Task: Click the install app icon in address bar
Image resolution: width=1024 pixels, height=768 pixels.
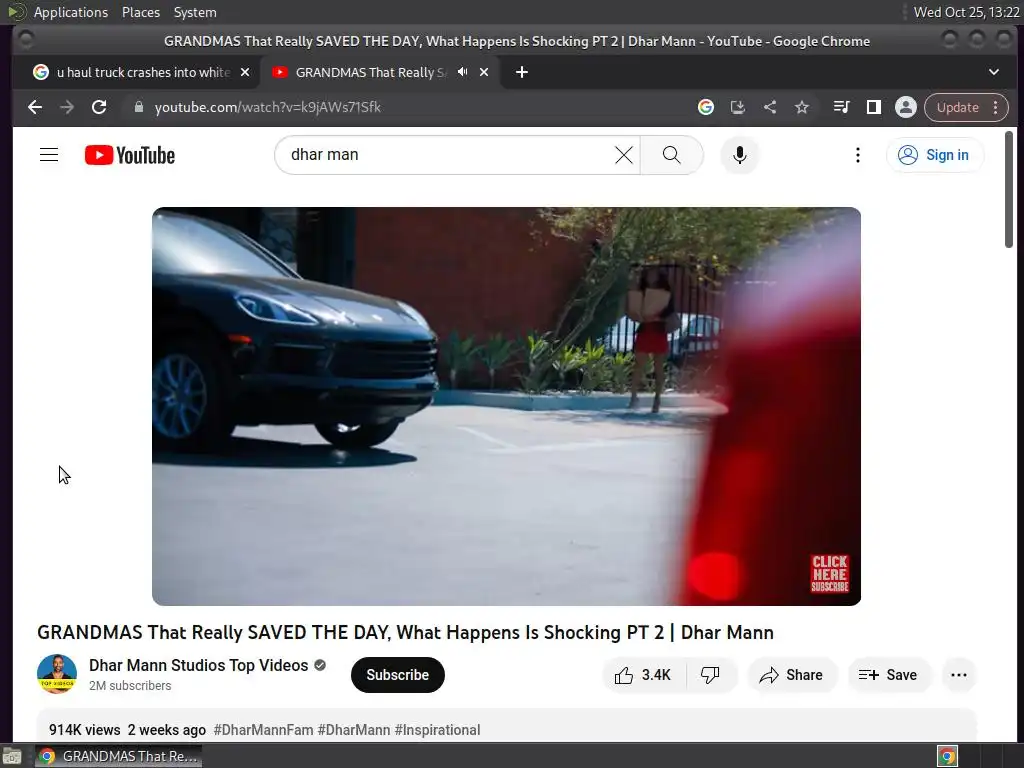Action: click(x=737, y=107)
